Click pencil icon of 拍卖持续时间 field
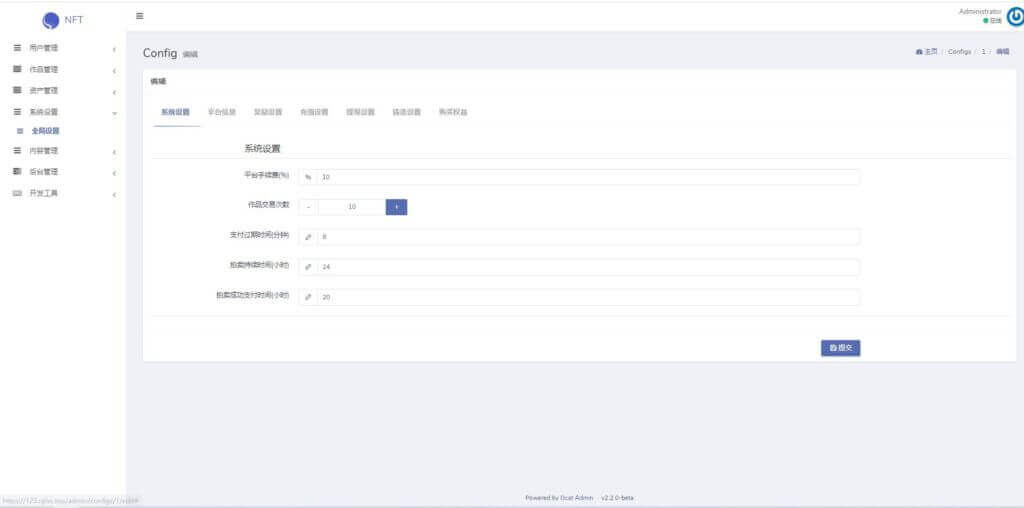Viewport: 1024px width, 508px height. click(x=308, y=267)
